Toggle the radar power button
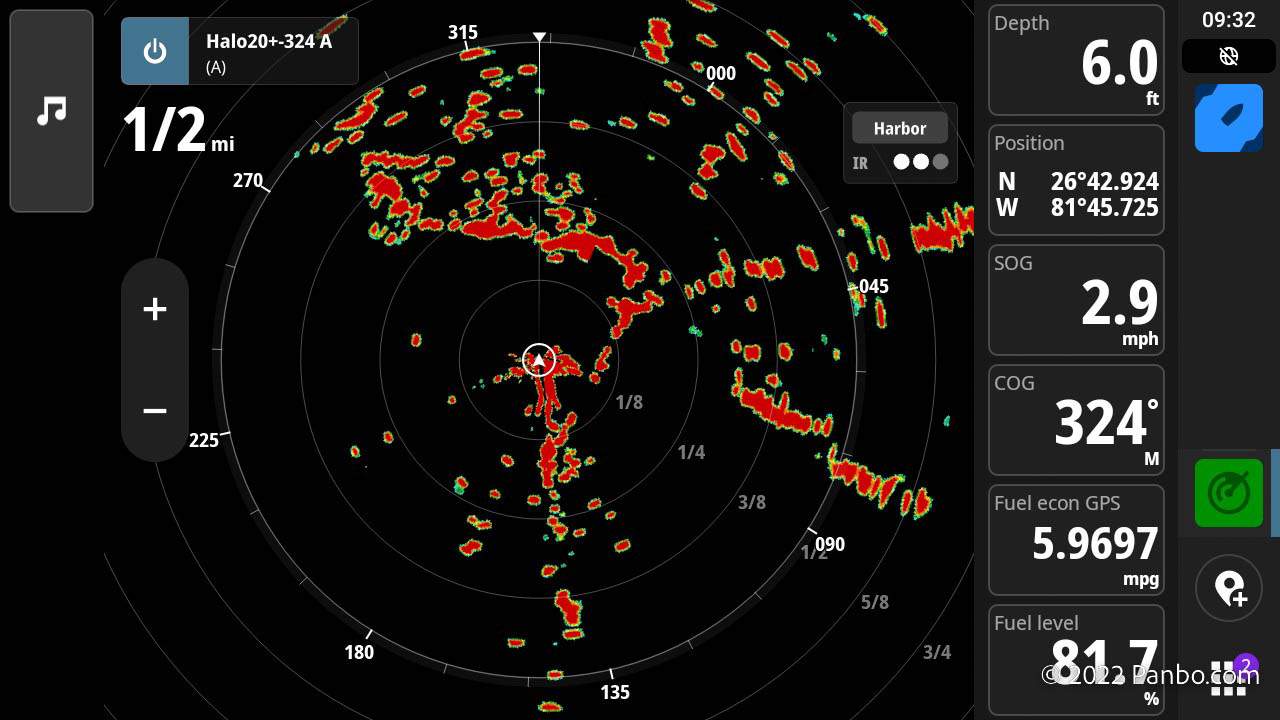The height and width of the screenshot is (720, 1280). [x=155, y=51]
